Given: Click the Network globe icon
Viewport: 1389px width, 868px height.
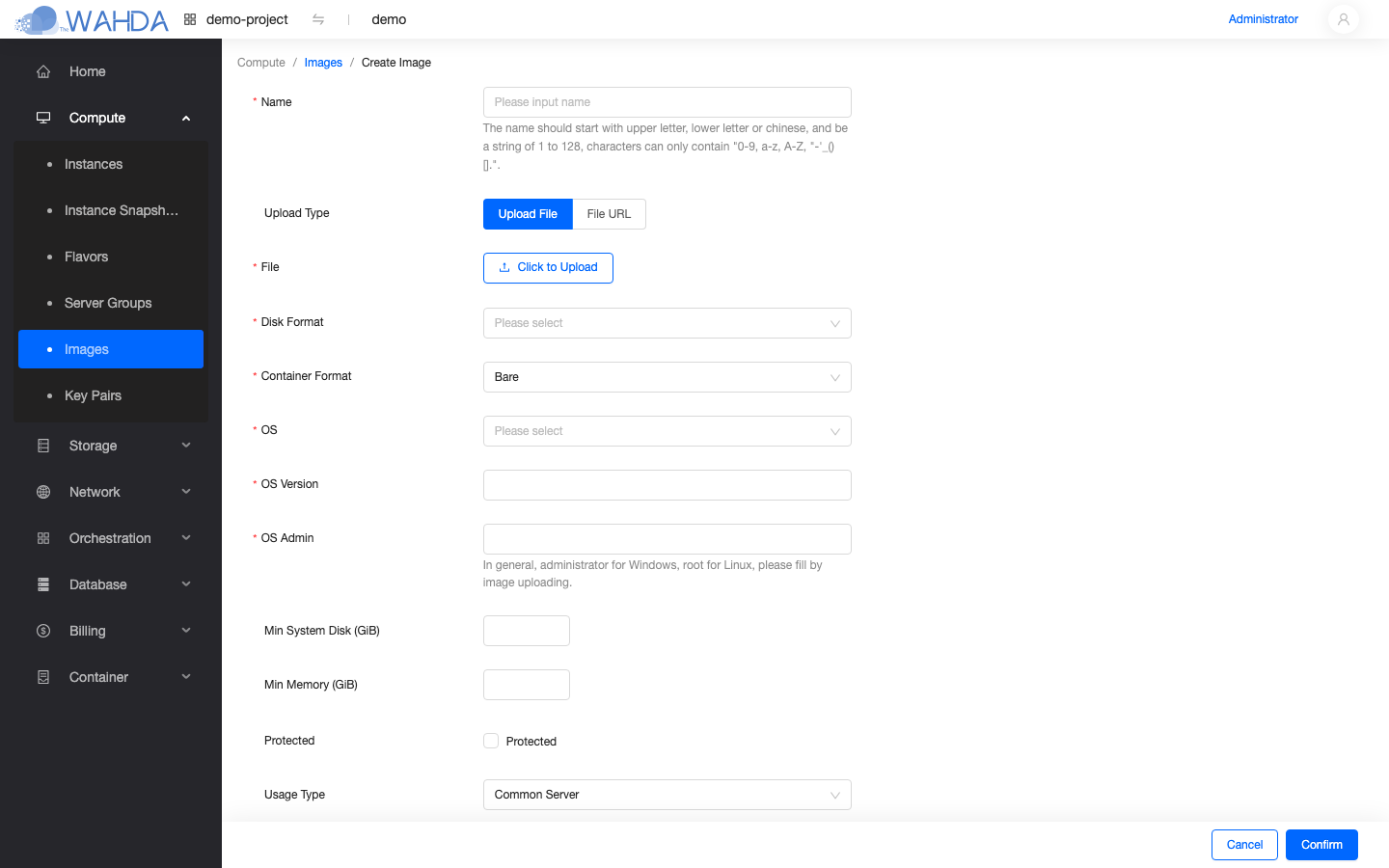Looking at the screenshot, I should 43,492.
